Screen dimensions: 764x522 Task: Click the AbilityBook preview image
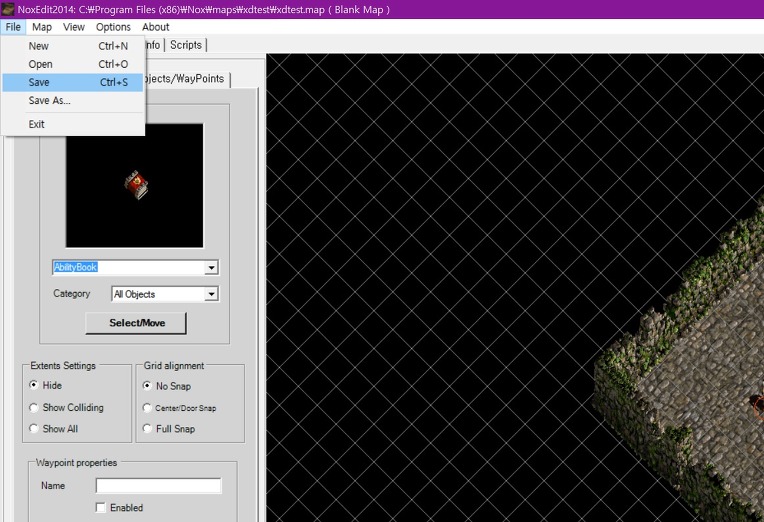point(135,185)
